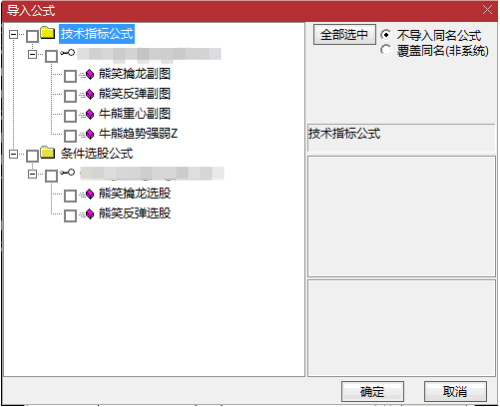Confirm import with the 确定 button
This screenshot has height=407, width=500.
(x=372, y=391)
